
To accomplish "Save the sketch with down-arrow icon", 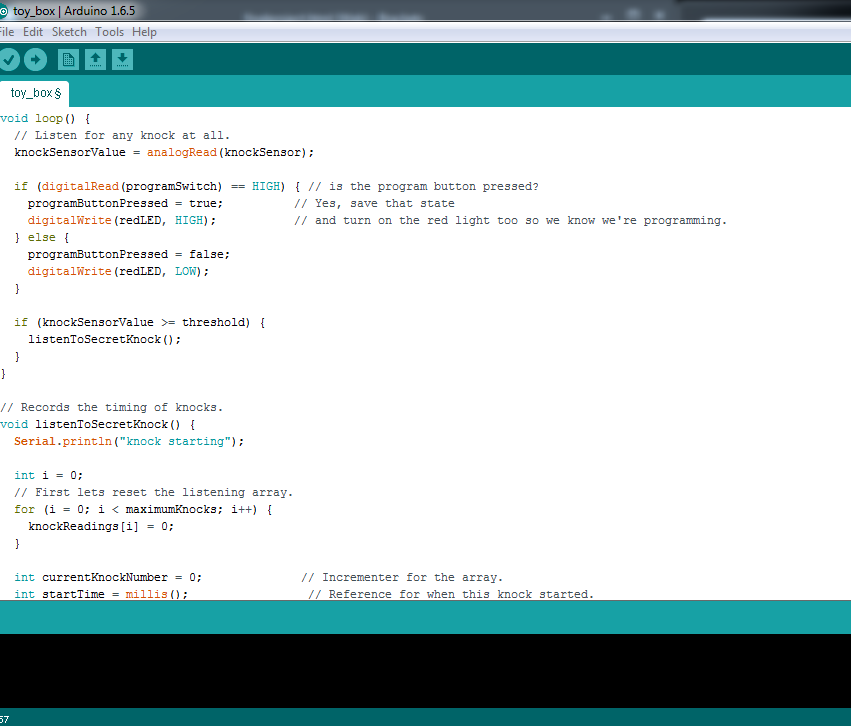I will coord(123,60).
